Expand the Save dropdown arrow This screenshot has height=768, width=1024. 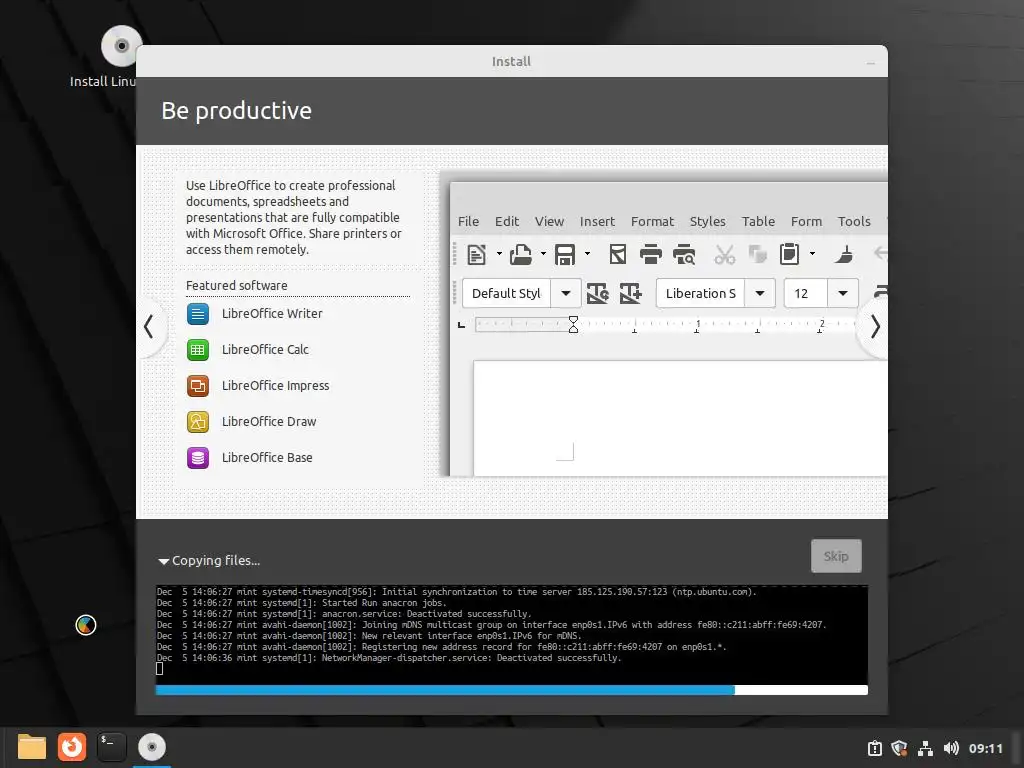click(587, 254)
